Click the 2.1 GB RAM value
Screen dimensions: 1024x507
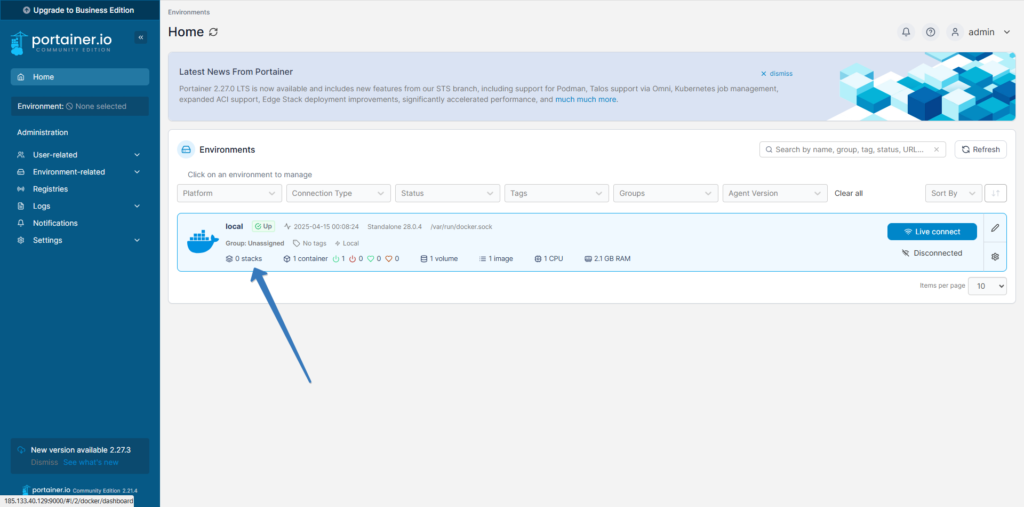click(607, 259)
